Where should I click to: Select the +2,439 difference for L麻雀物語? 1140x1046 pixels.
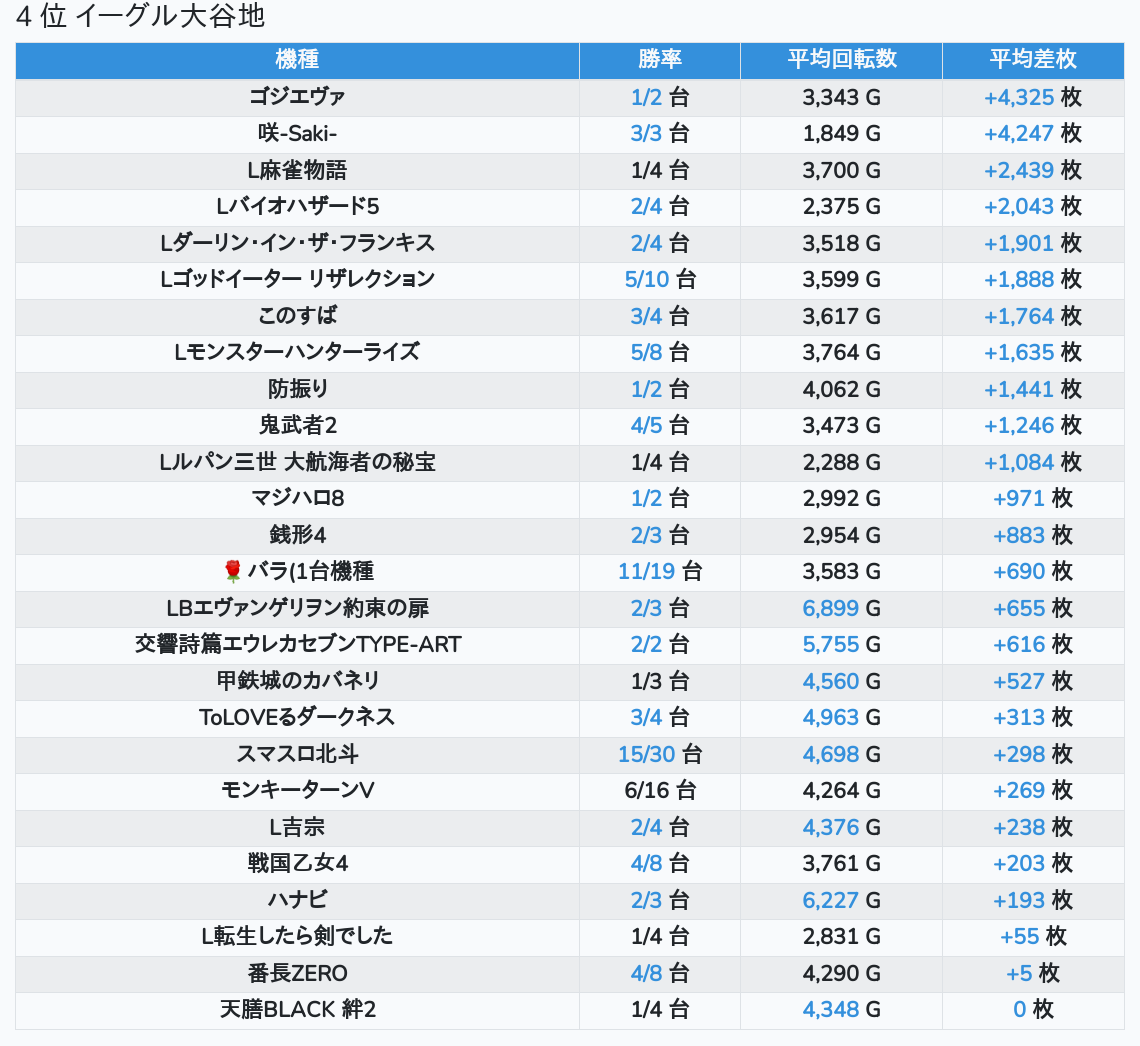1018,170
